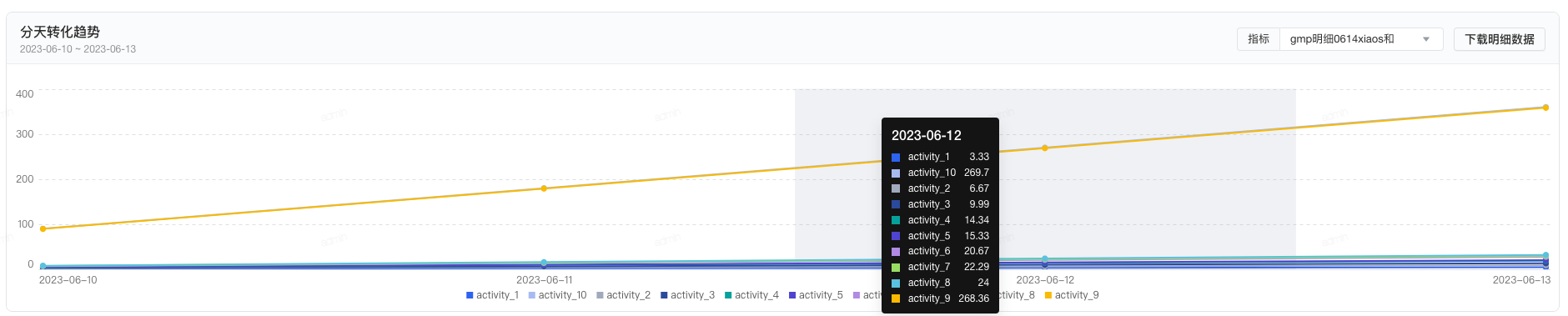
Task: Toggle activity_1 legend series
Action: pos(492,295)
